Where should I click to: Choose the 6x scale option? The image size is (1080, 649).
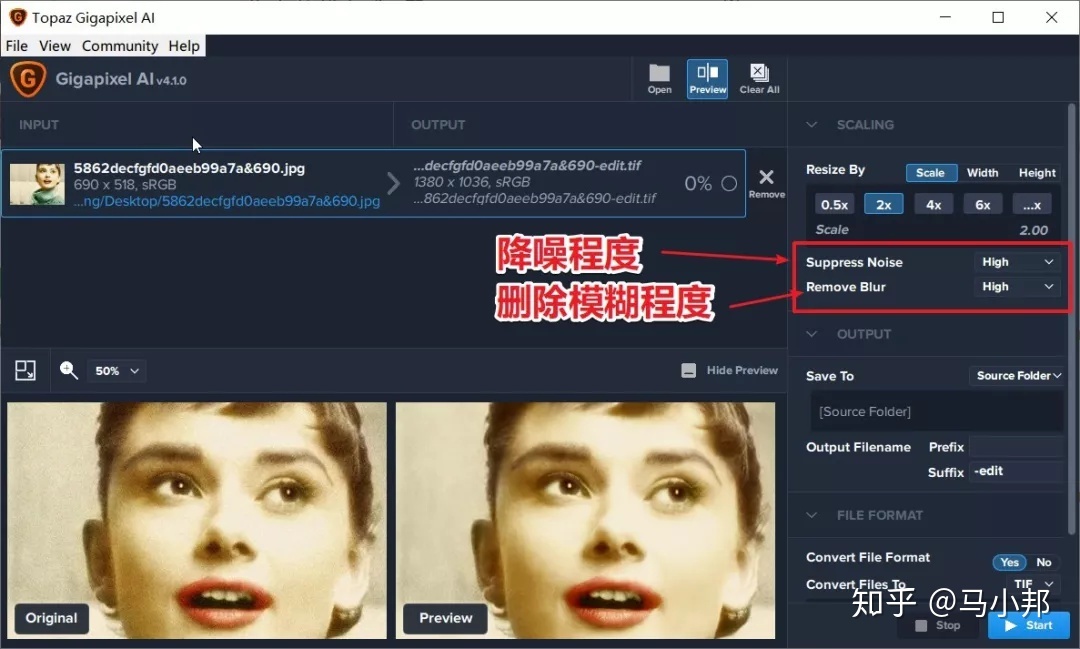point(983,205)
